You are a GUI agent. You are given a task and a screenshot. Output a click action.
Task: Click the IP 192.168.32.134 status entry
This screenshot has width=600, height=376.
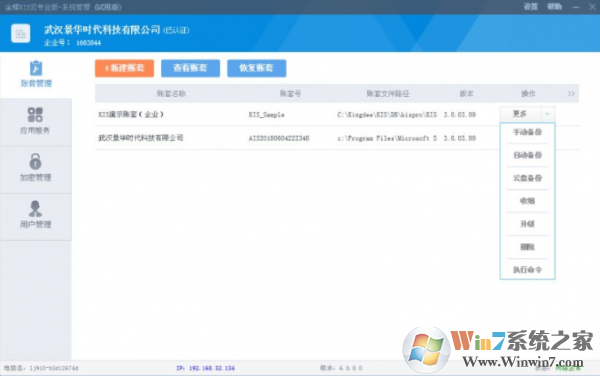pyautogui.click(x=205, y=368)
